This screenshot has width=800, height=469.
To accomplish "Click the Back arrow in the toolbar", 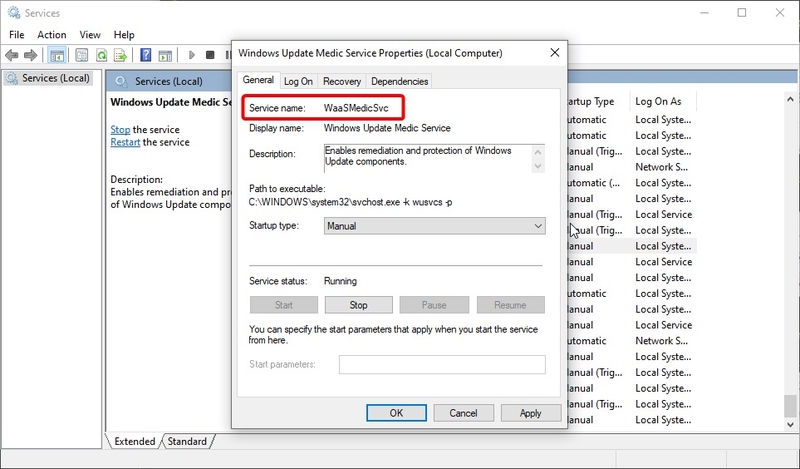I will pyautogui.click(x=13, y=55).
